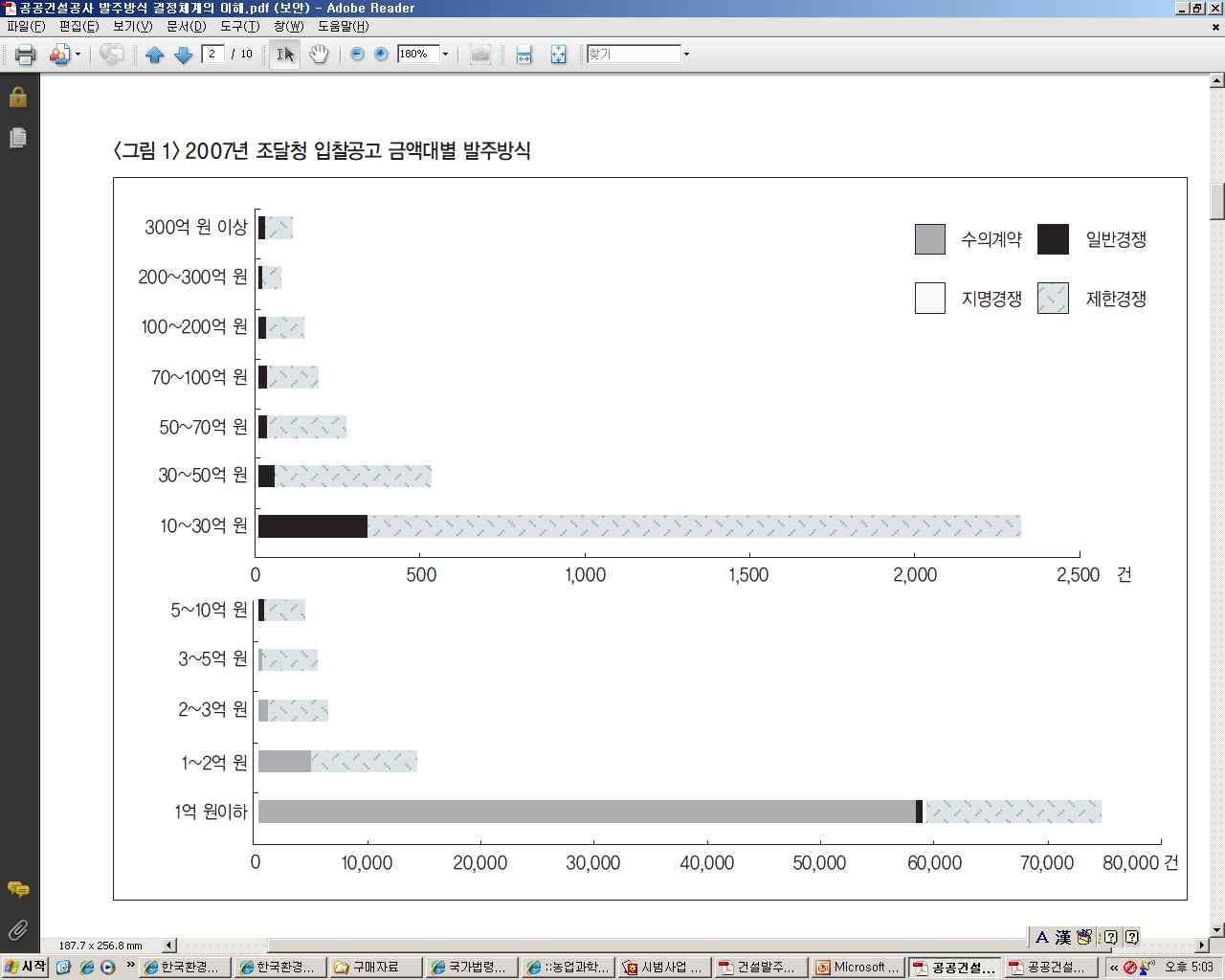The height and width of the screenshot is (980, 1225).
Task: Click the 지명경쟁 white legend swatch
Action: coord(930,299)
